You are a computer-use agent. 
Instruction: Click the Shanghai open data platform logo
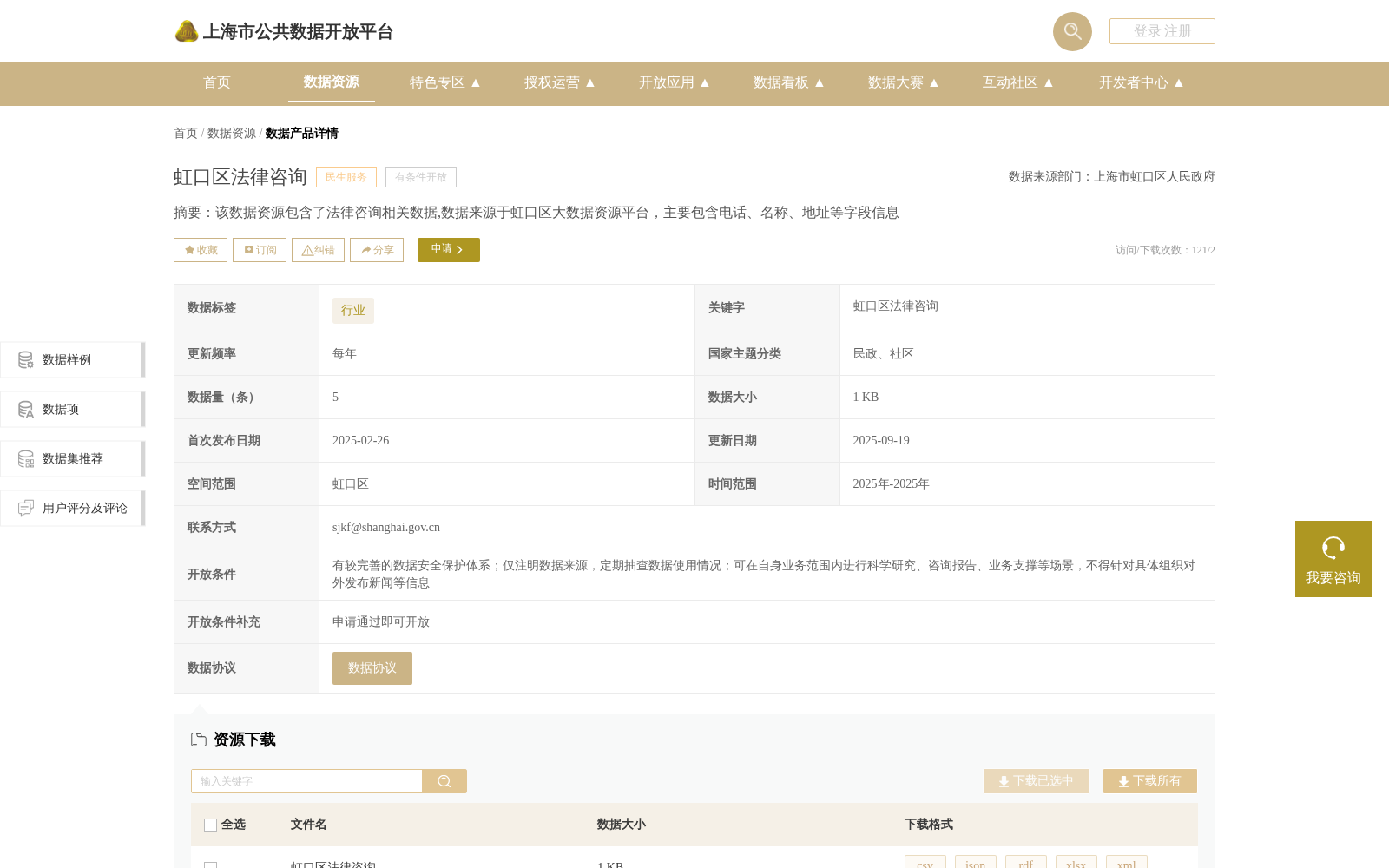tap(283, 31)
